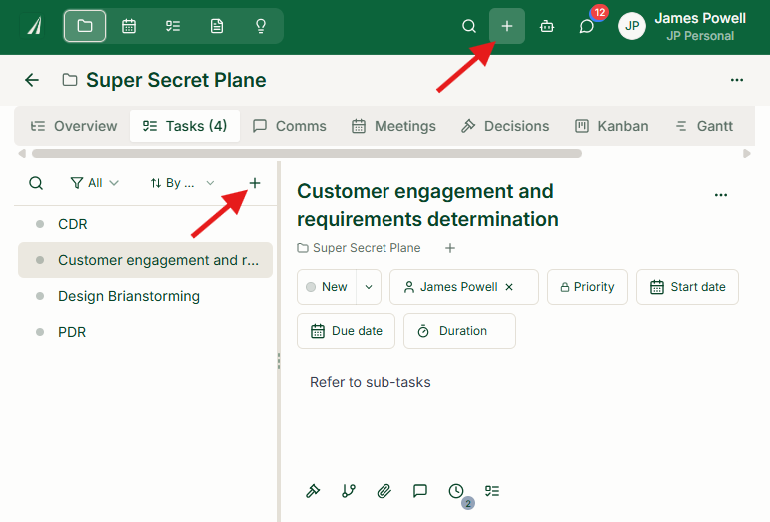
Task: Expand the All filter dropdown
Action: coord(94,183)
